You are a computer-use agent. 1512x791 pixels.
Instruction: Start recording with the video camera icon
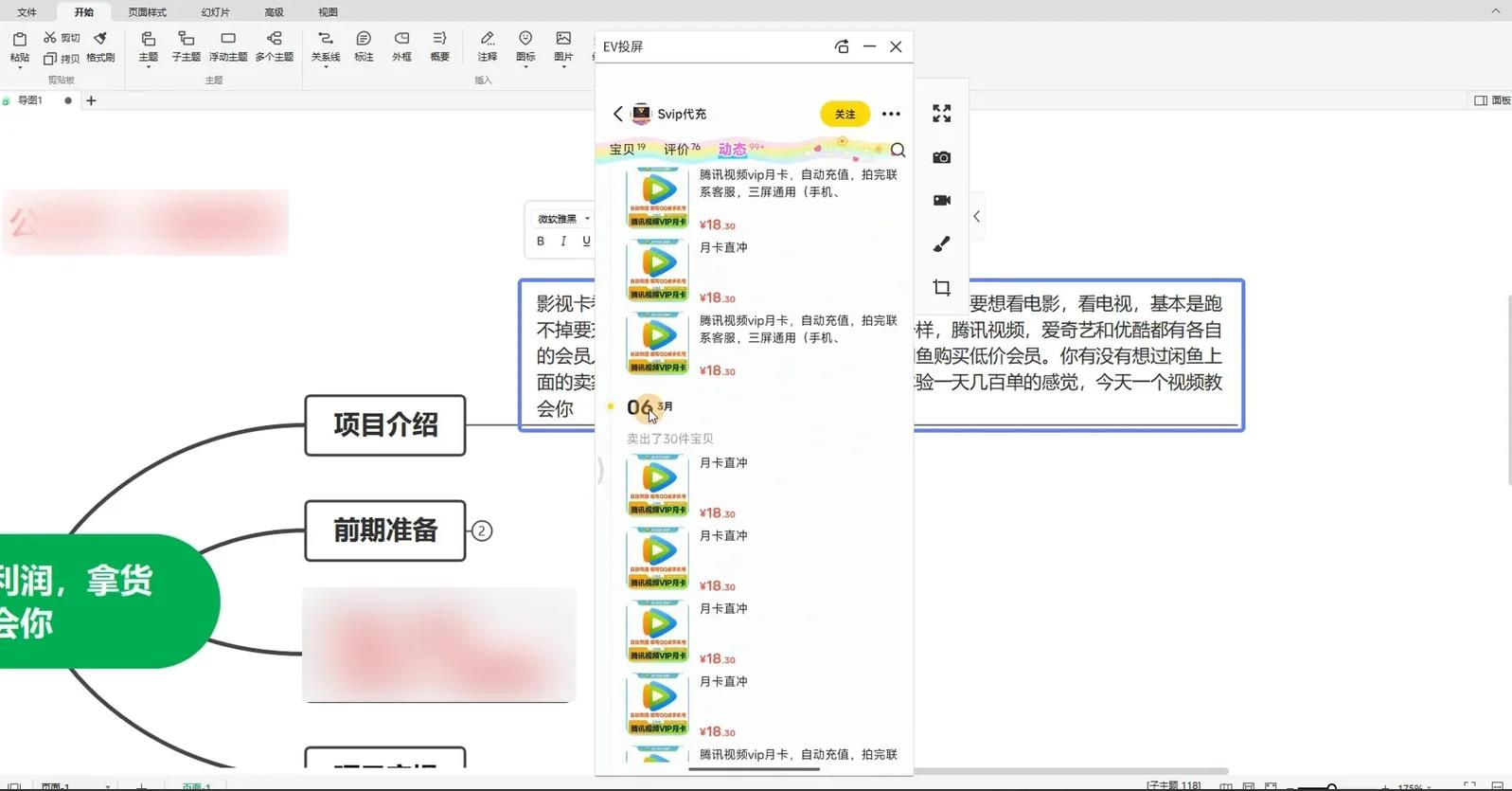941,200
